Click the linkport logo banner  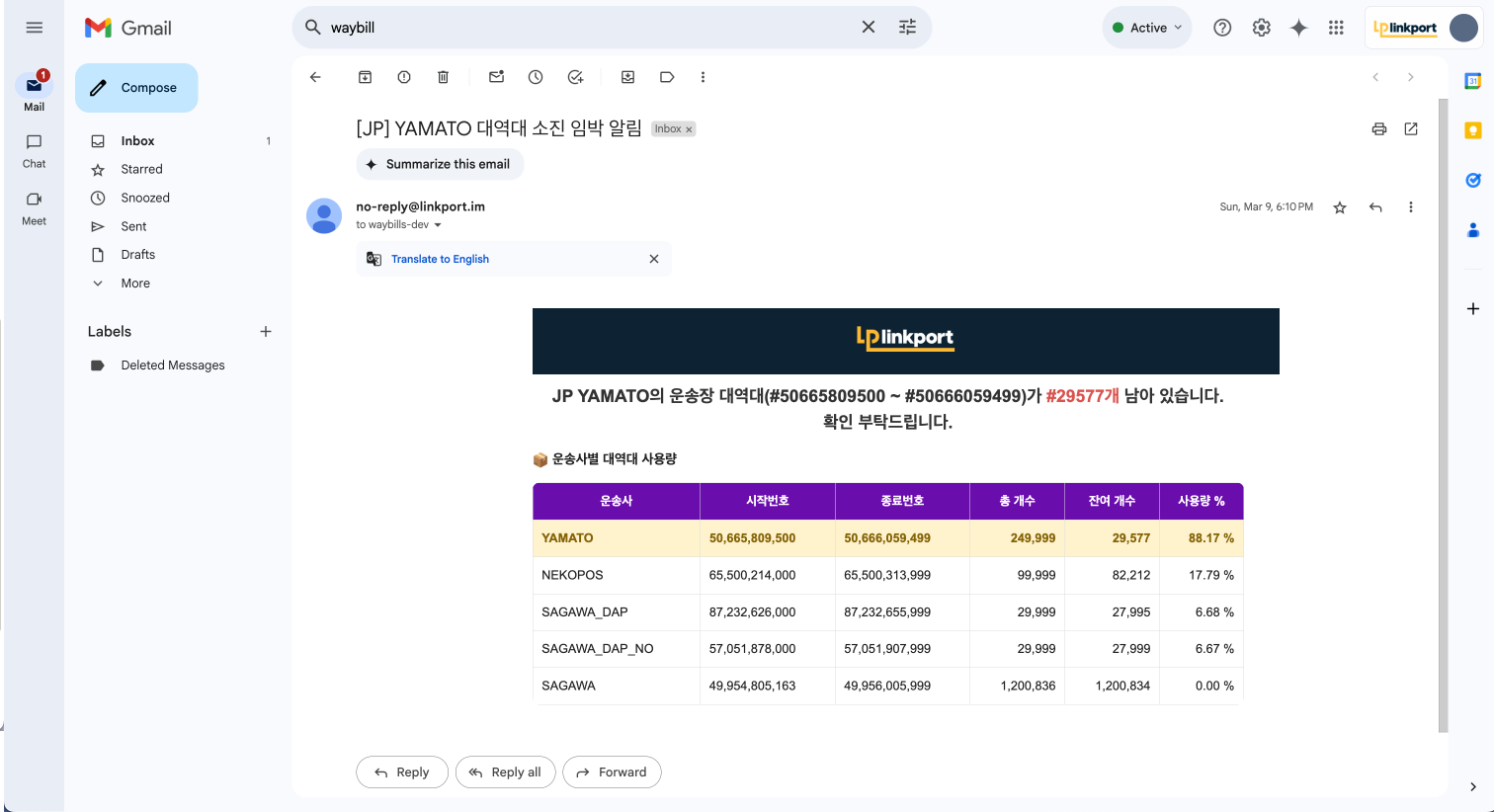905,341
